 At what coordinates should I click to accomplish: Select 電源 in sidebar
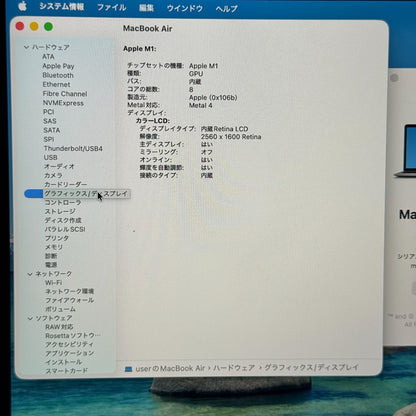tap(51, 265)
